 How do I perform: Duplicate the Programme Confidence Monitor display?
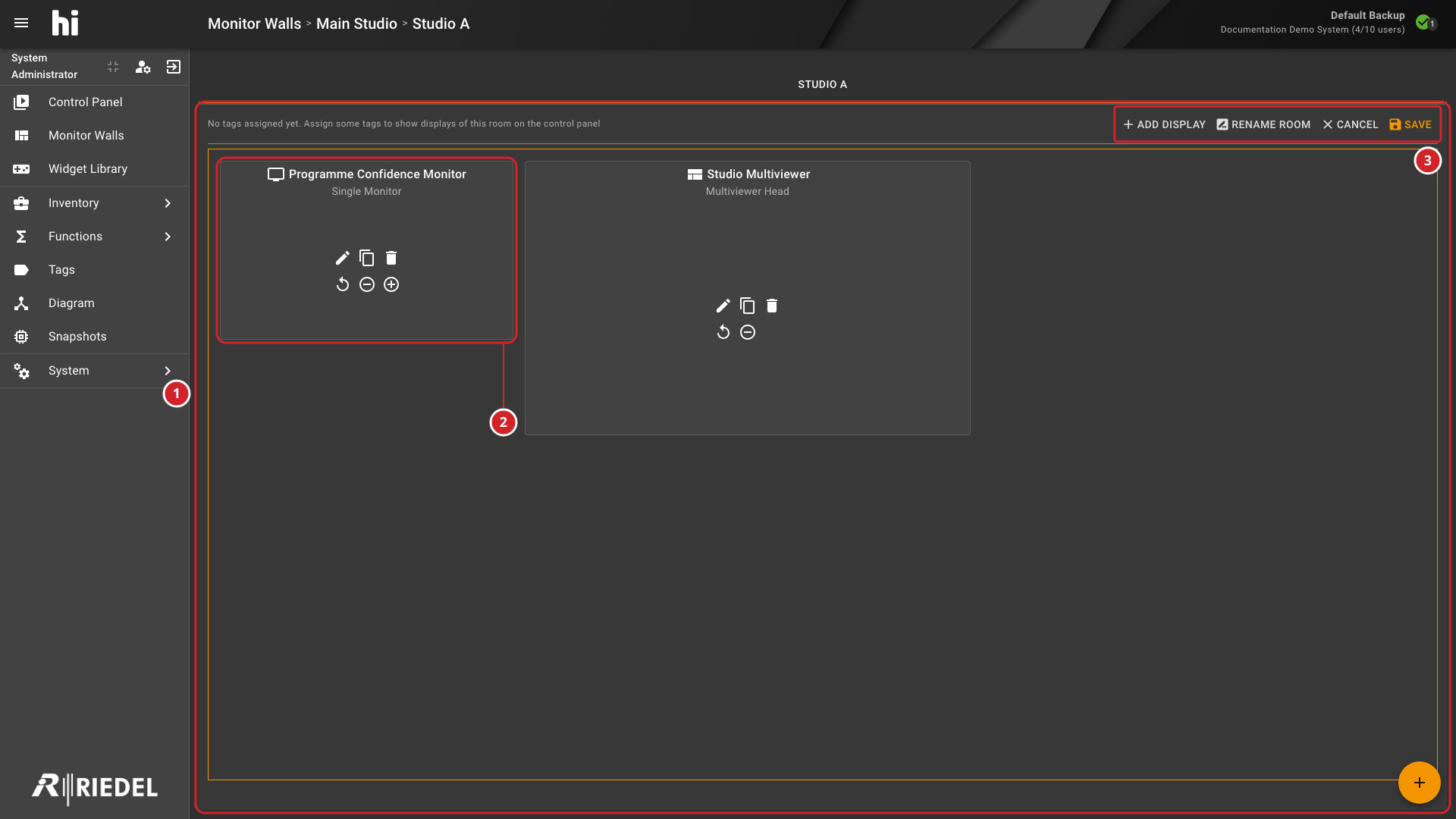click(367, 258)
